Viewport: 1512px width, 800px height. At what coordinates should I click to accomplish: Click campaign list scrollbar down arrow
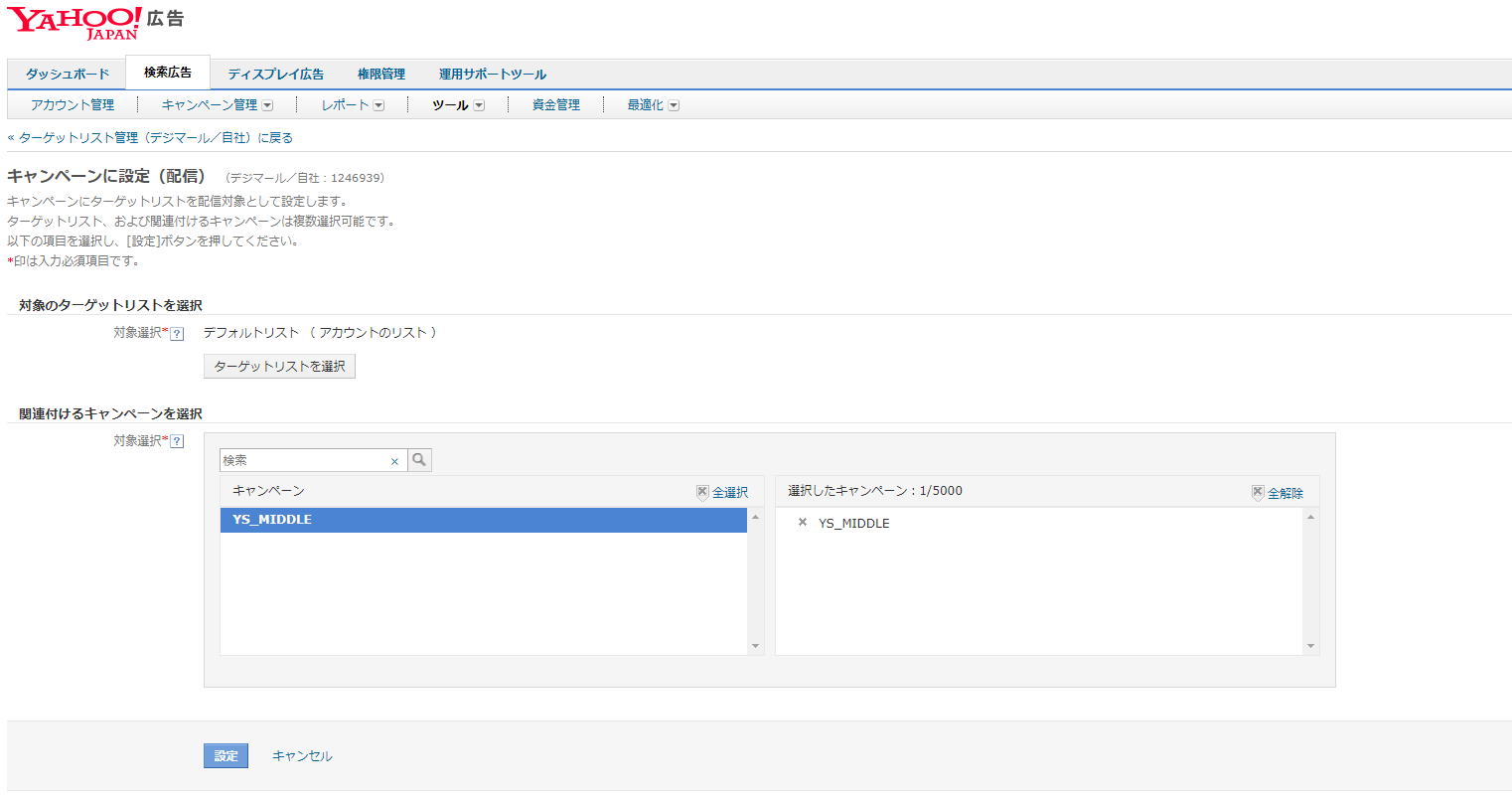[x=755, y=646]
